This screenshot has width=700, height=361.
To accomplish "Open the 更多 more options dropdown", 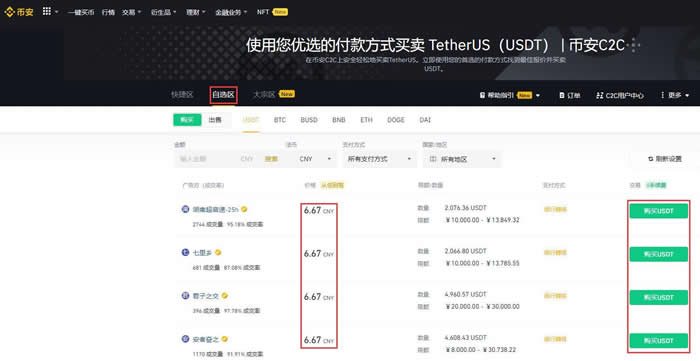I will (x=675, y=95).
